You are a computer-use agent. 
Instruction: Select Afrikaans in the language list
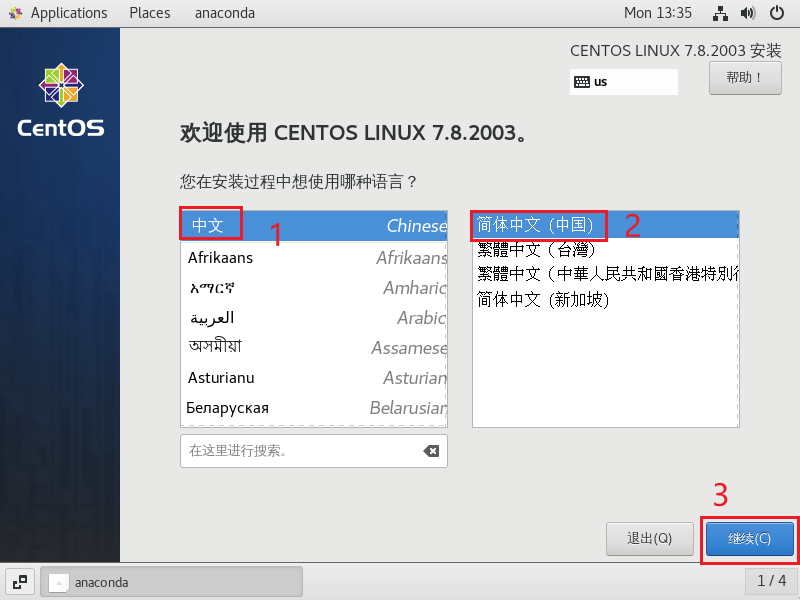tap(313, 258)
